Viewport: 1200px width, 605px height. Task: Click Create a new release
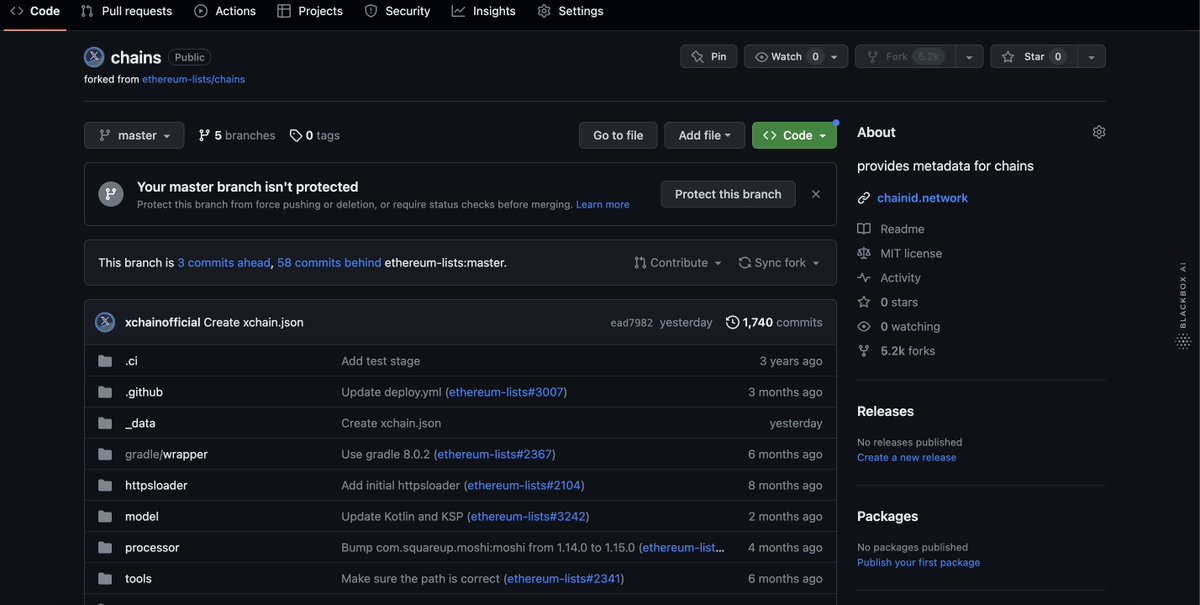point(907,457)
